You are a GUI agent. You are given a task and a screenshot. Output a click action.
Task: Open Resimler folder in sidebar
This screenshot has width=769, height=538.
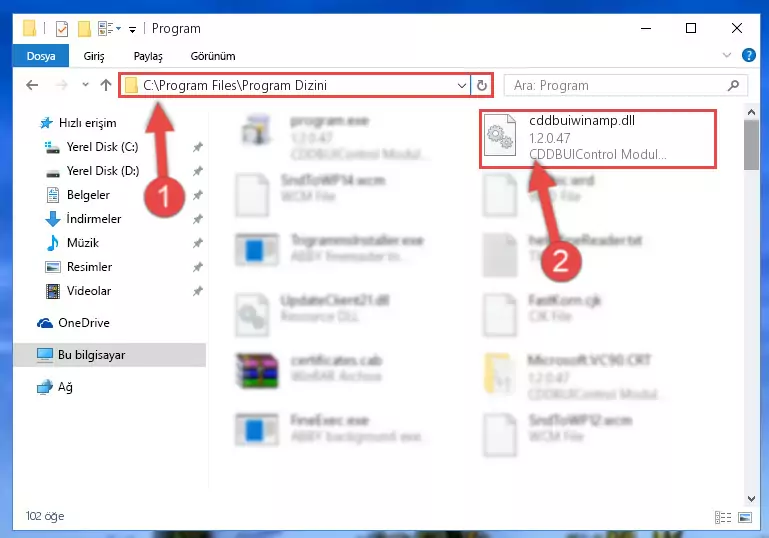click(x=89, y=267)
